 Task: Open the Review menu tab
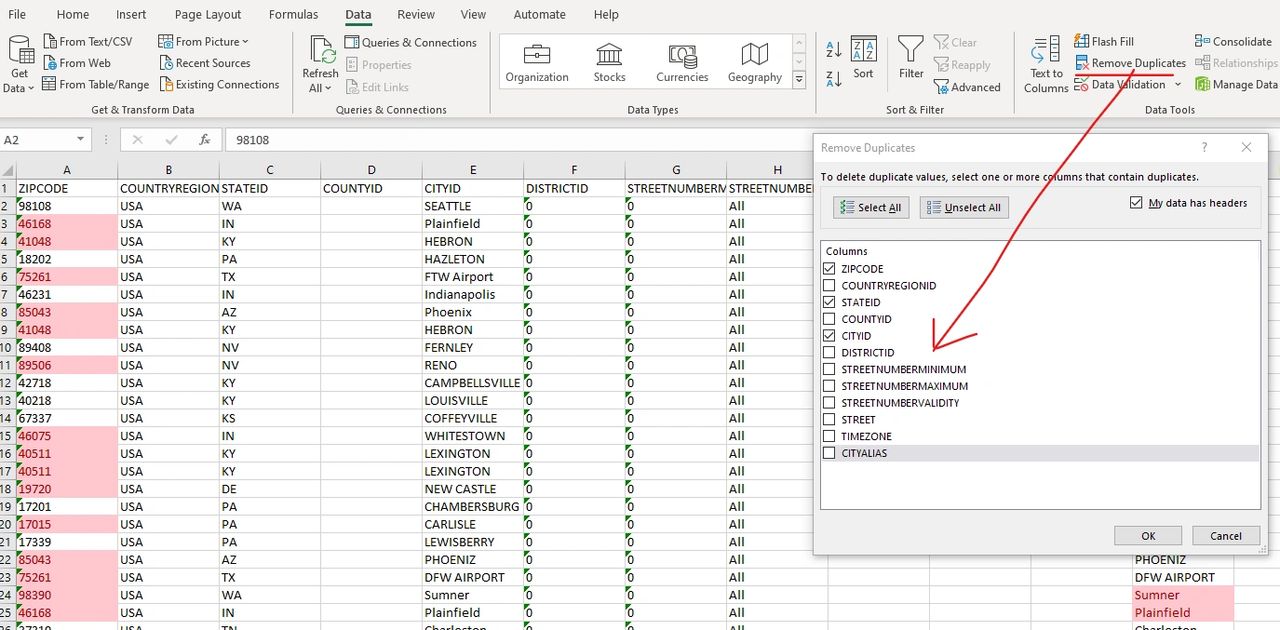(x=415, y=14)
